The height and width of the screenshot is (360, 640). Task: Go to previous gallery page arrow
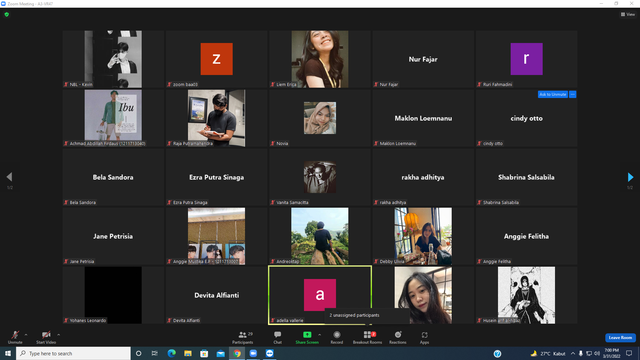click(9, 177)
